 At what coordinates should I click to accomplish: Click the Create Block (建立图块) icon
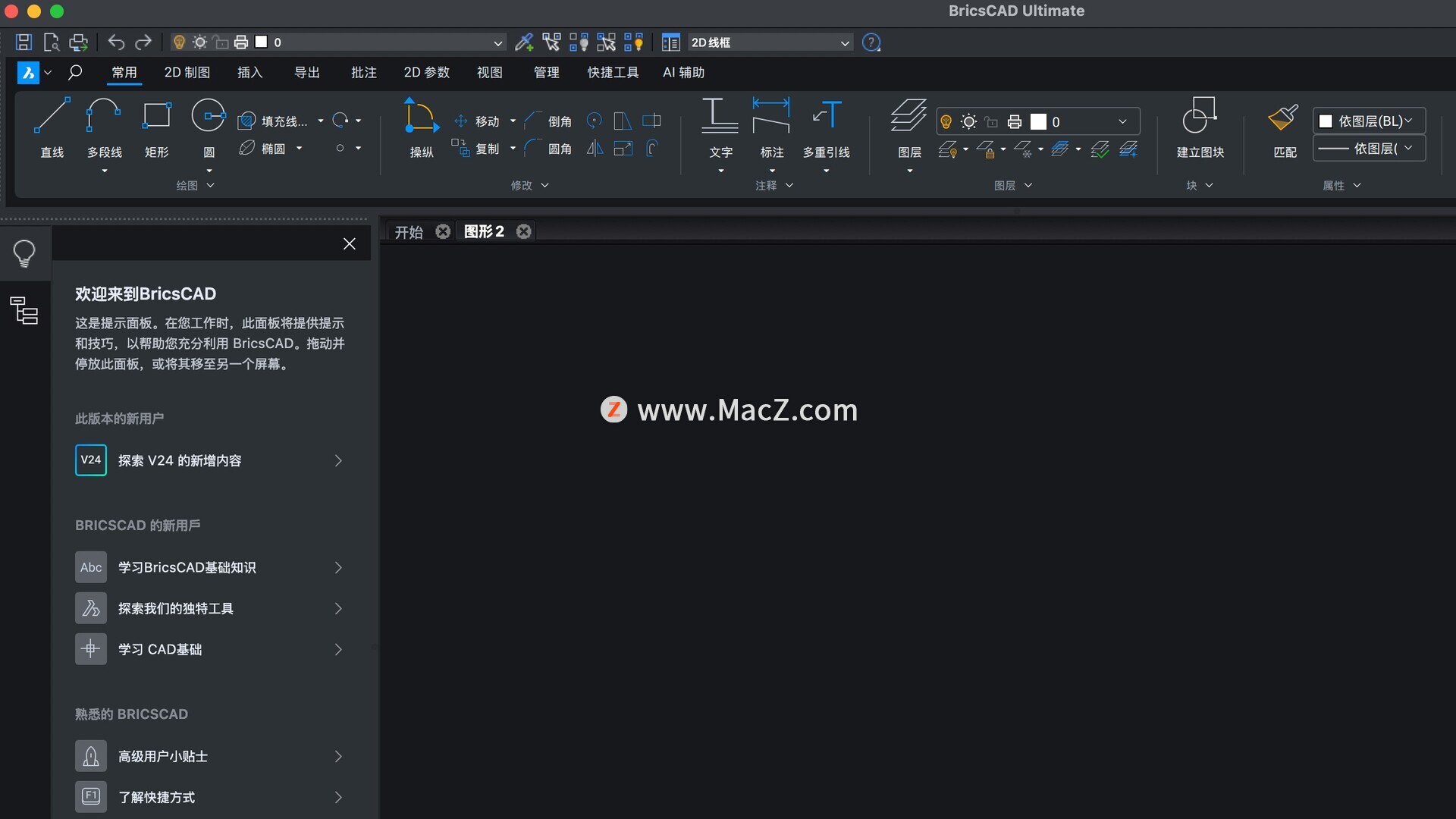click(x=1200, y=117)
